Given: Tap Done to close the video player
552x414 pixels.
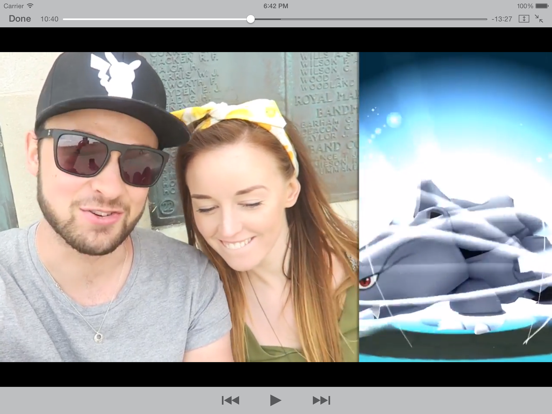Looking at the screenshot, I should [20, 19].
